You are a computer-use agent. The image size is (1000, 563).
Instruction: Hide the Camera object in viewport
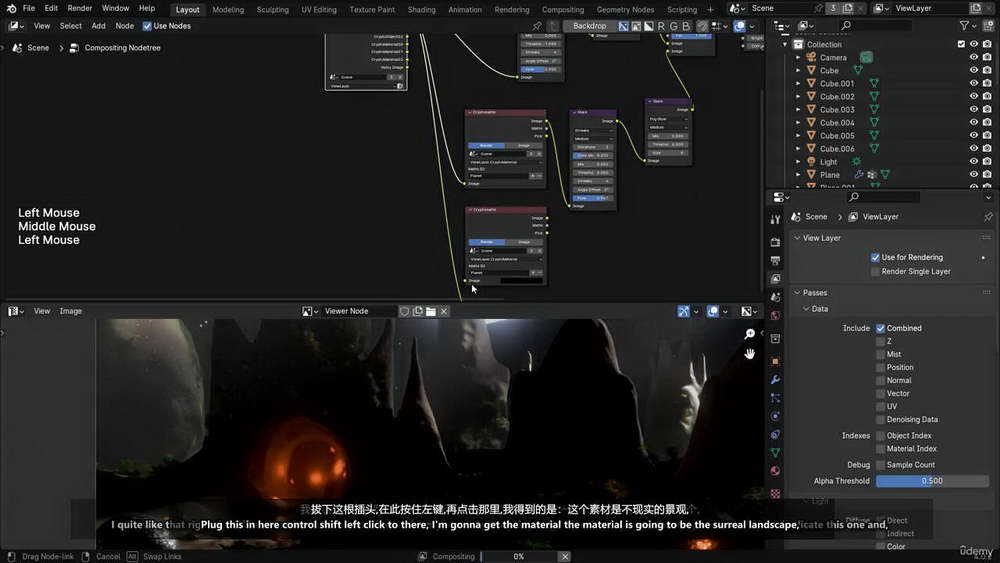tap(973, 57)
